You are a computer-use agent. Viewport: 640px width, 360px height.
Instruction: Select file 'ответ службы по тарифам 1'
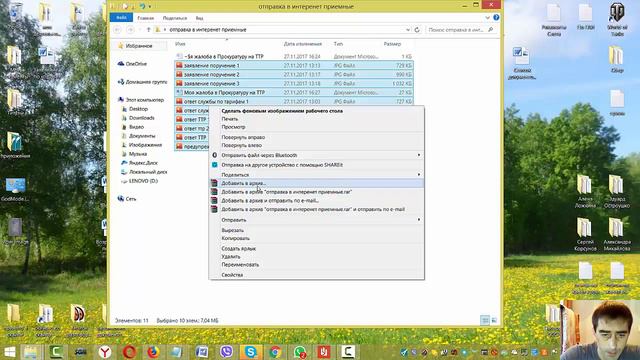(x=293, y=102)
